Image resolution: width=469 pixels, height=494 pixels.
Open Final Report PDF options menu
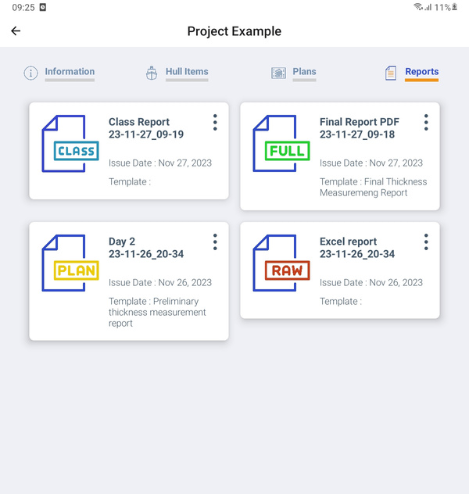426,122
